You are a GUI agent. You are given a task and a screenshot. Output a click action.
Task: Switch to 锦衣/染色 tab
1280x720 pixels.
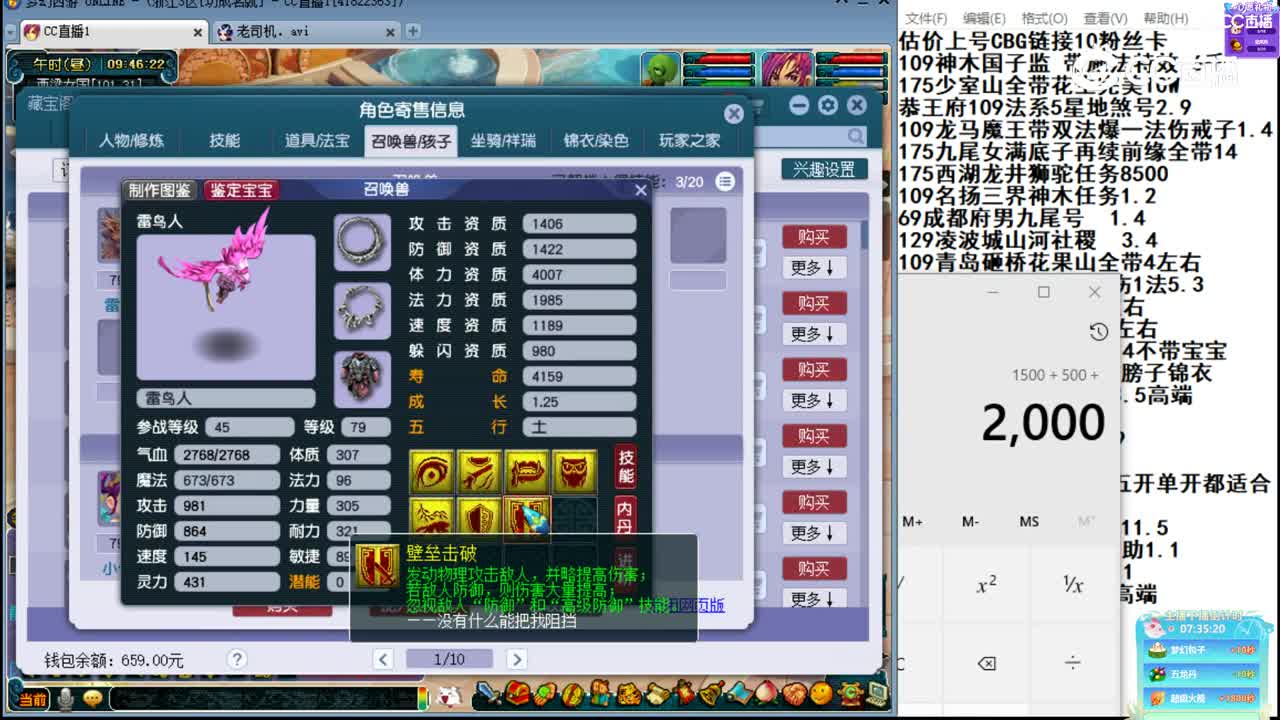596,141
